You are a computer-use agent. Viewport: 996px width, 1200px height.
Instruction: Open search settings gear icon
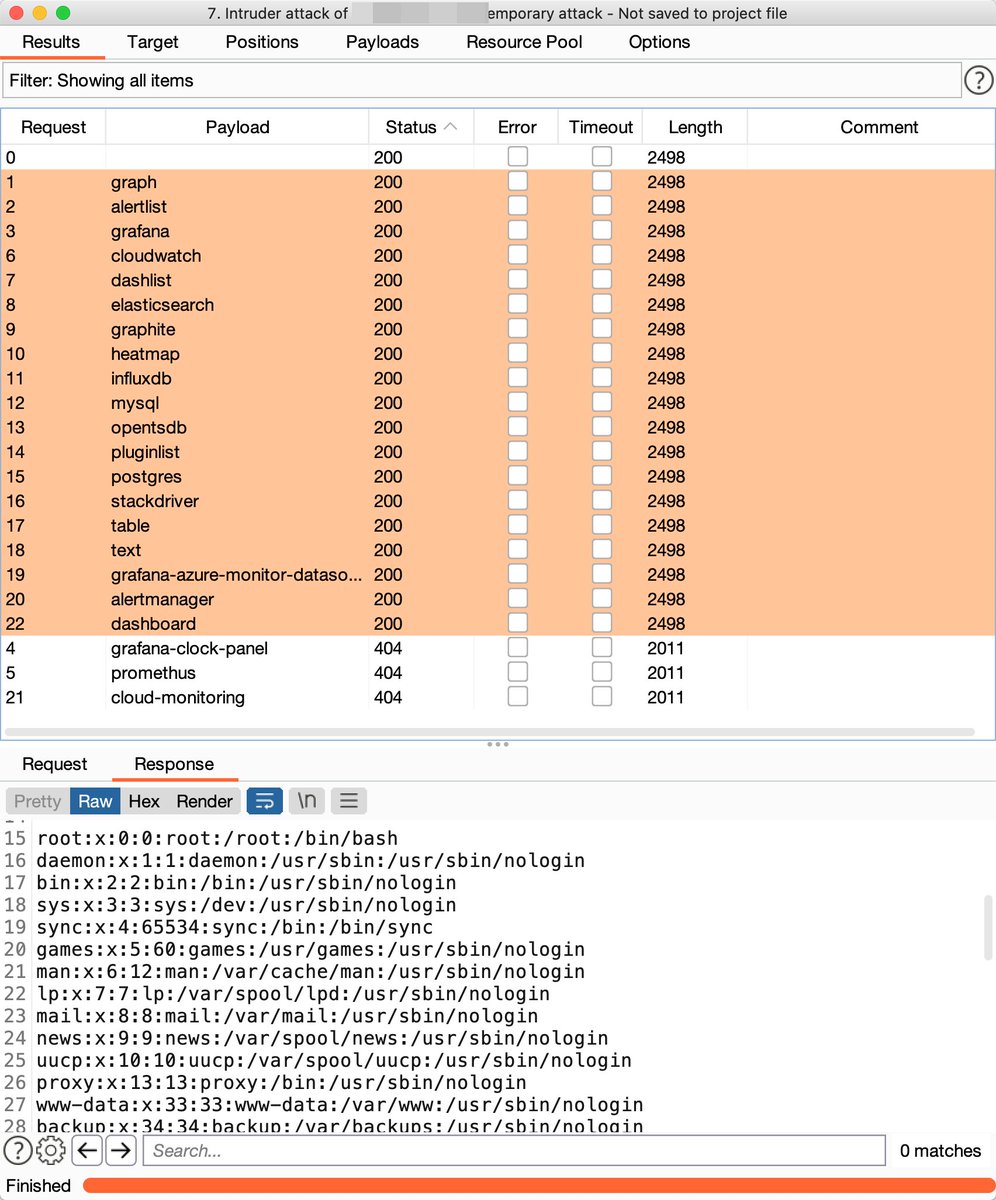pyautogui.click(x=51, y=1151)
